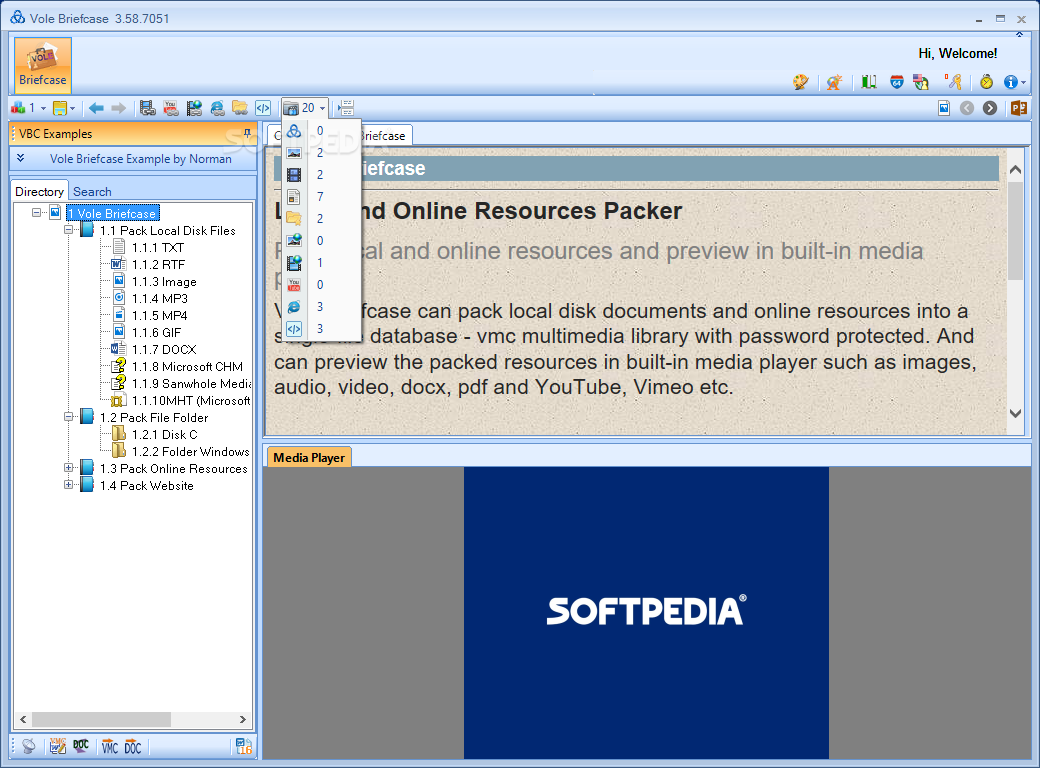The image size is (1040, 768).
Task: Click the Internet Explorer link toolbar icon
Action: (x=218, y=107)
